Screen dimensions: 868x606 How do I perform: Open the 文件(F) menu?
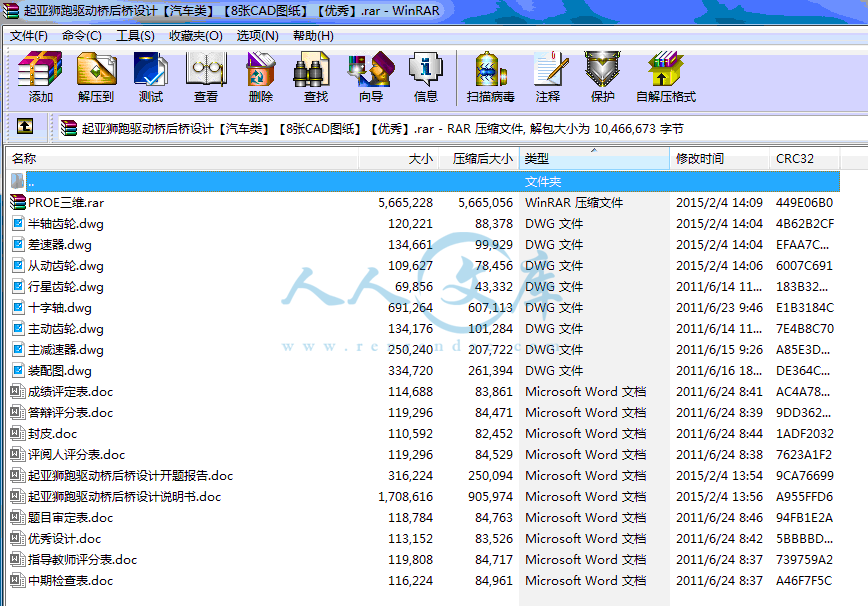pos(29,36)
